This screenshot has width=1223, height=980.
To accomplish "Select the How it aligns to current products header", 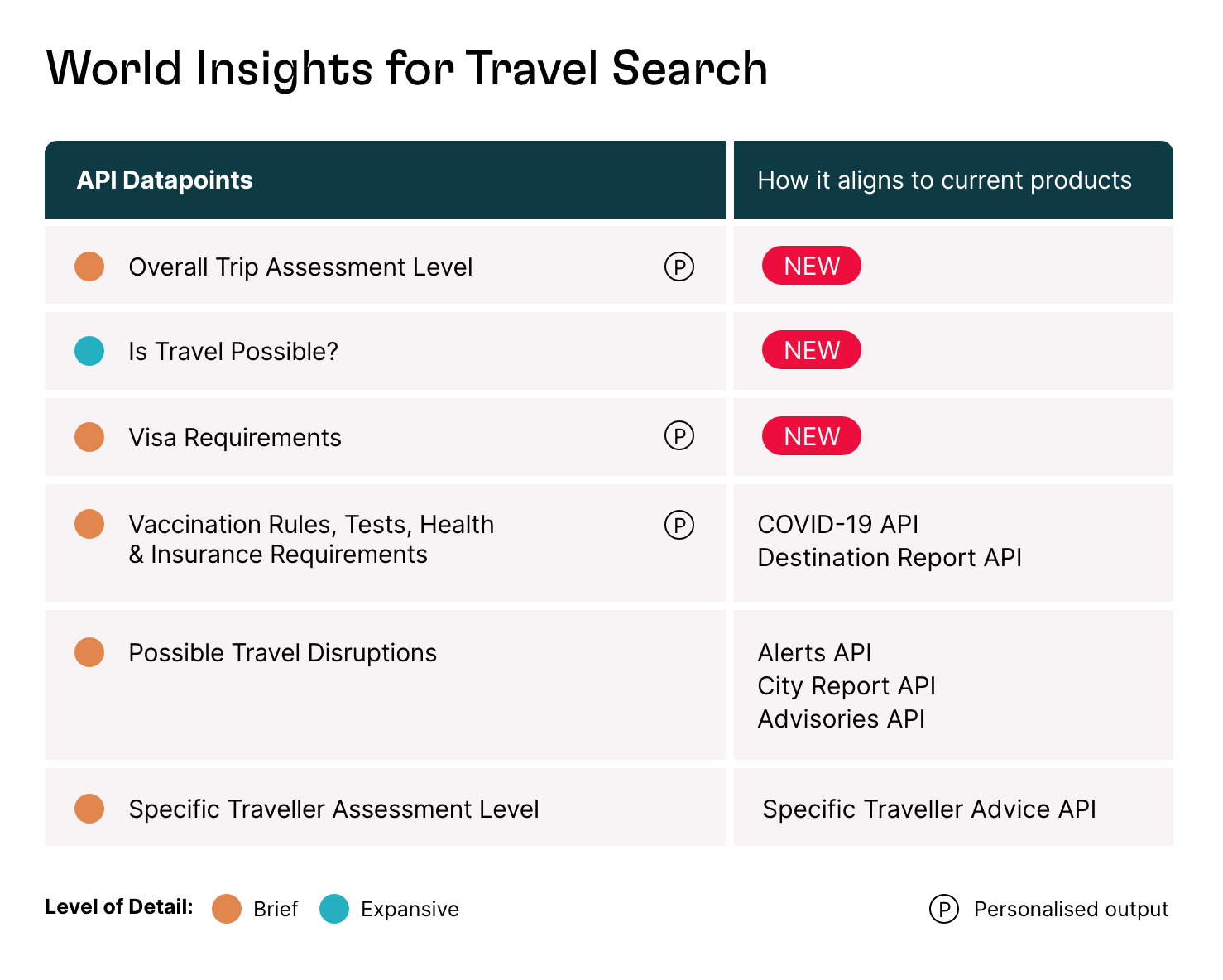I will coord(944,180).
